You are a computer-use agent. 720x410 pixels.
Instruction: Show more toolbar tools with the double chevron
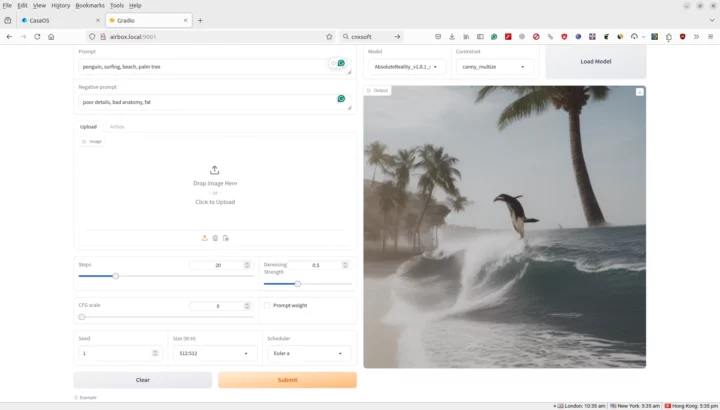click(x=697, y=37)
